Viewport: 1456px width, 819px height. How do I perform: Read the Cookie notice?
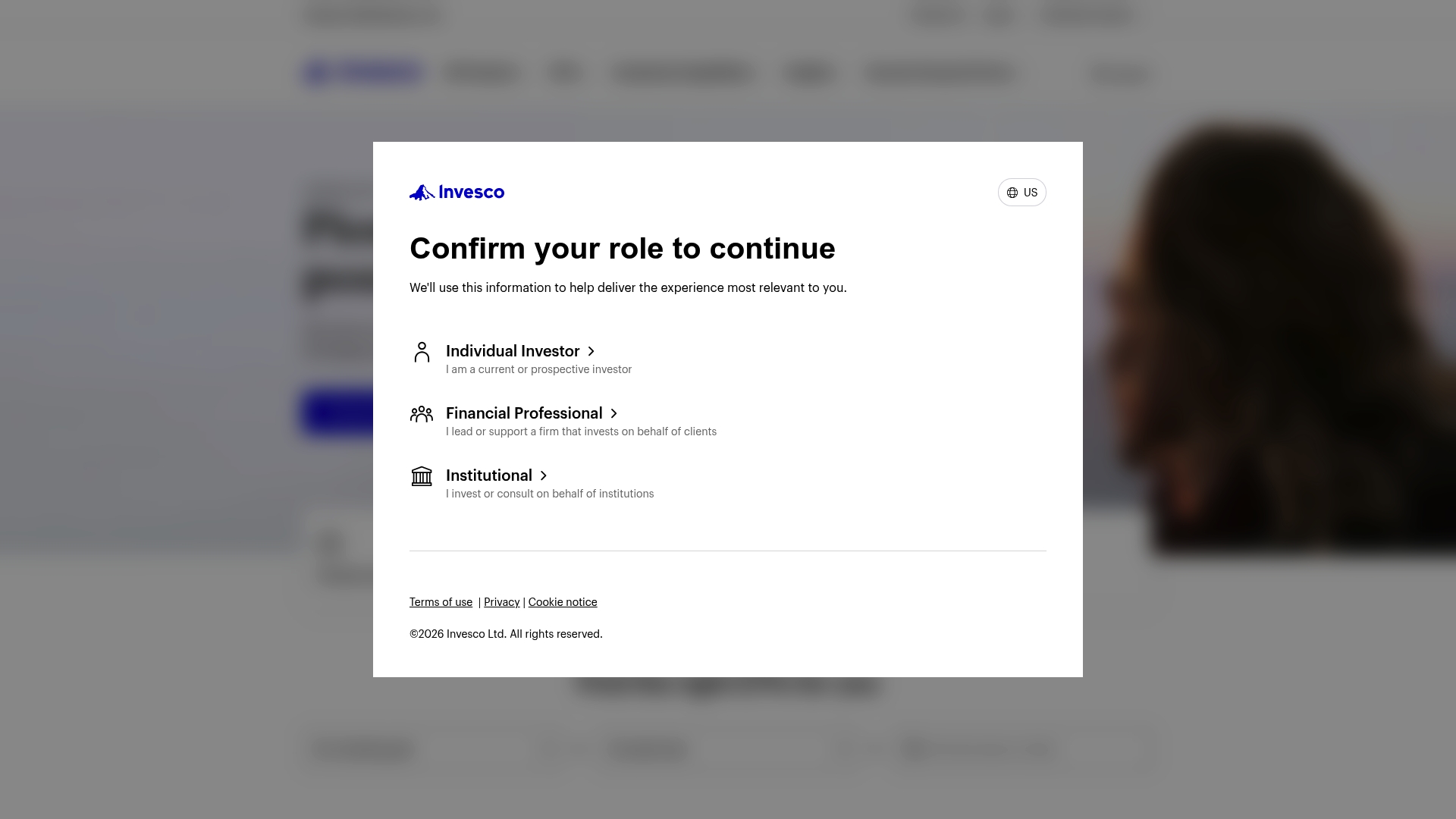(x=562, y=601)
